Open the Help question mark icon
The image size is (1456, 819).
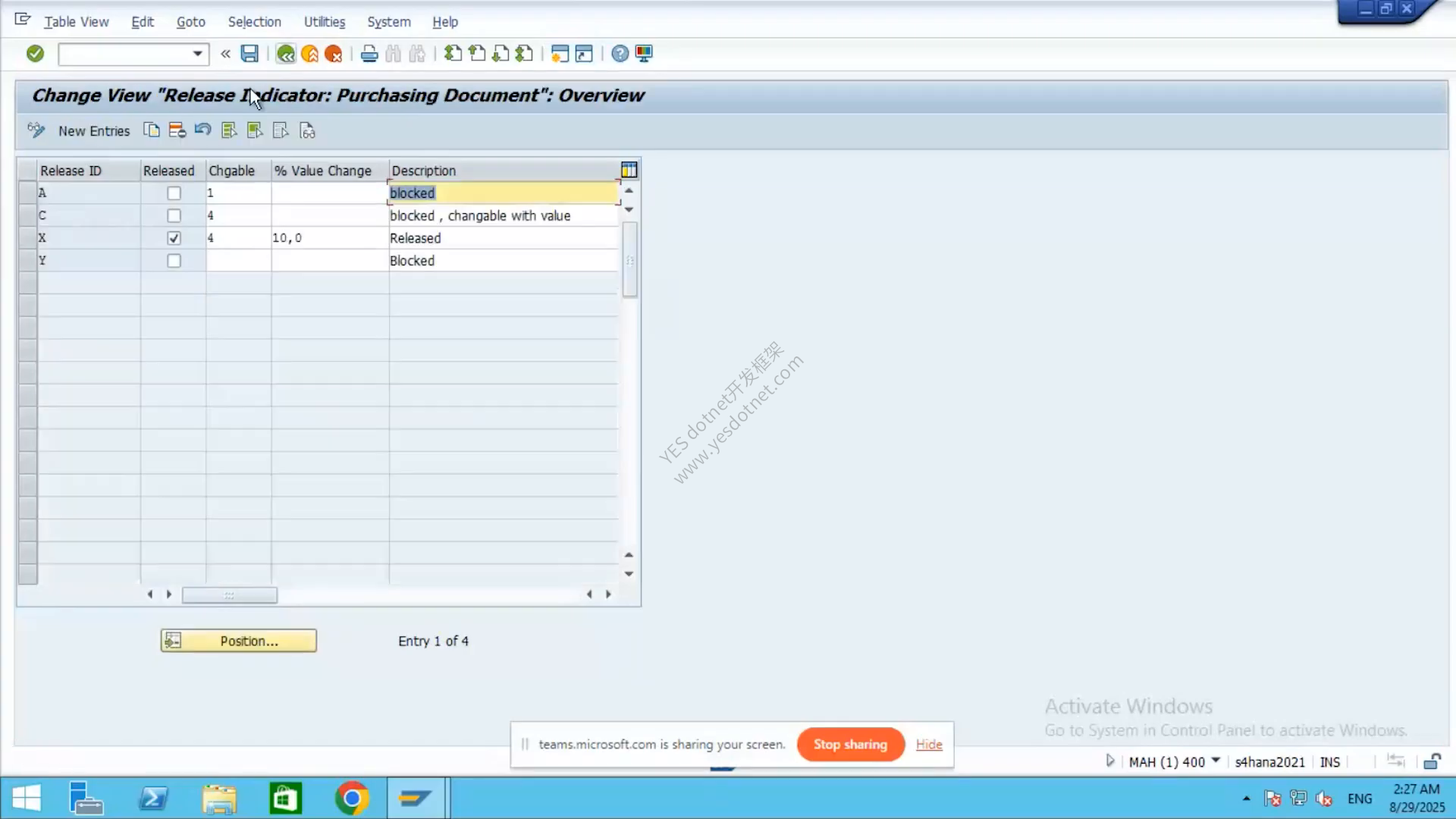click(620, 54)
